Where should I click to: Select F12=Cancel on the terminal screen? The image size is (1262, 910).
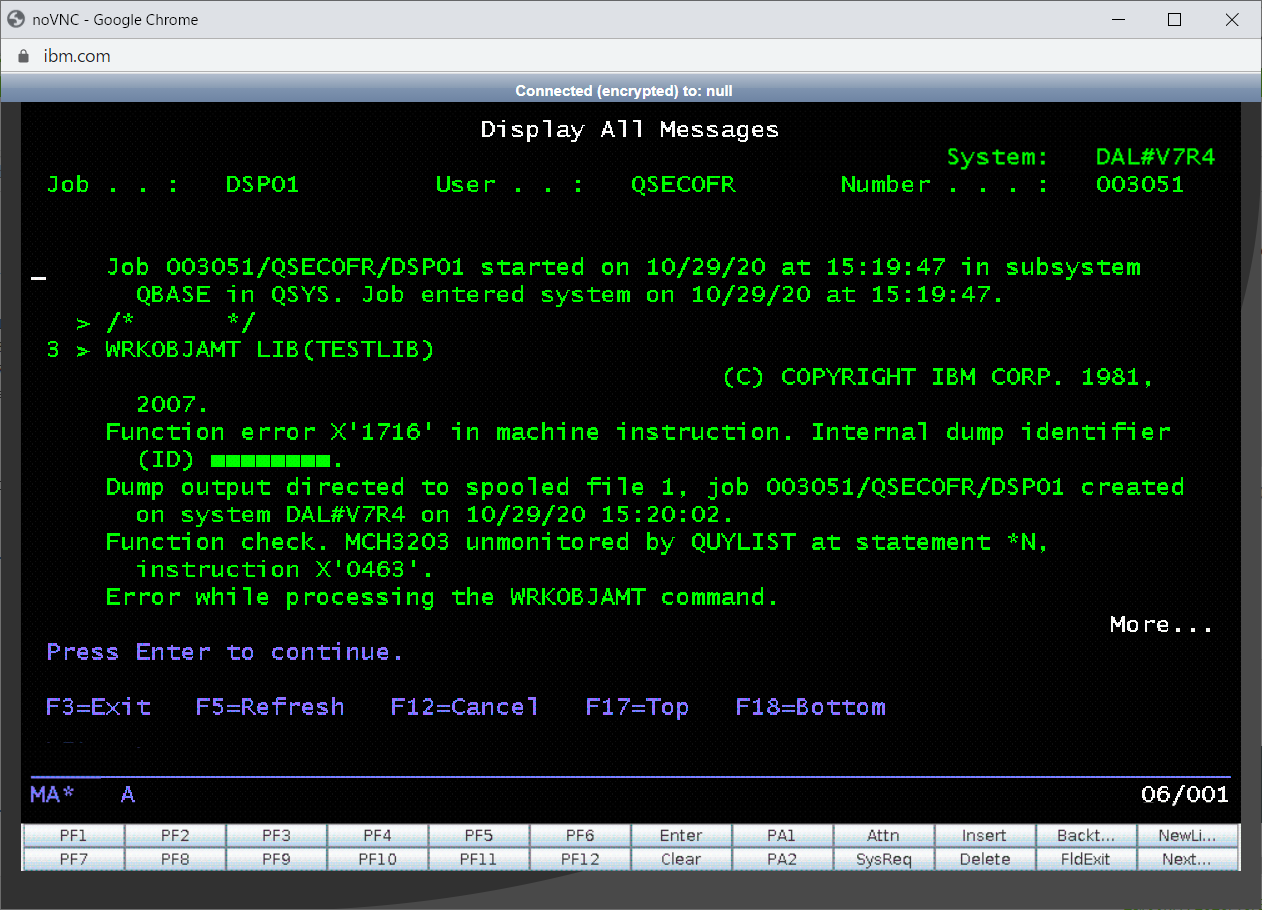click(x=465, y=707)
